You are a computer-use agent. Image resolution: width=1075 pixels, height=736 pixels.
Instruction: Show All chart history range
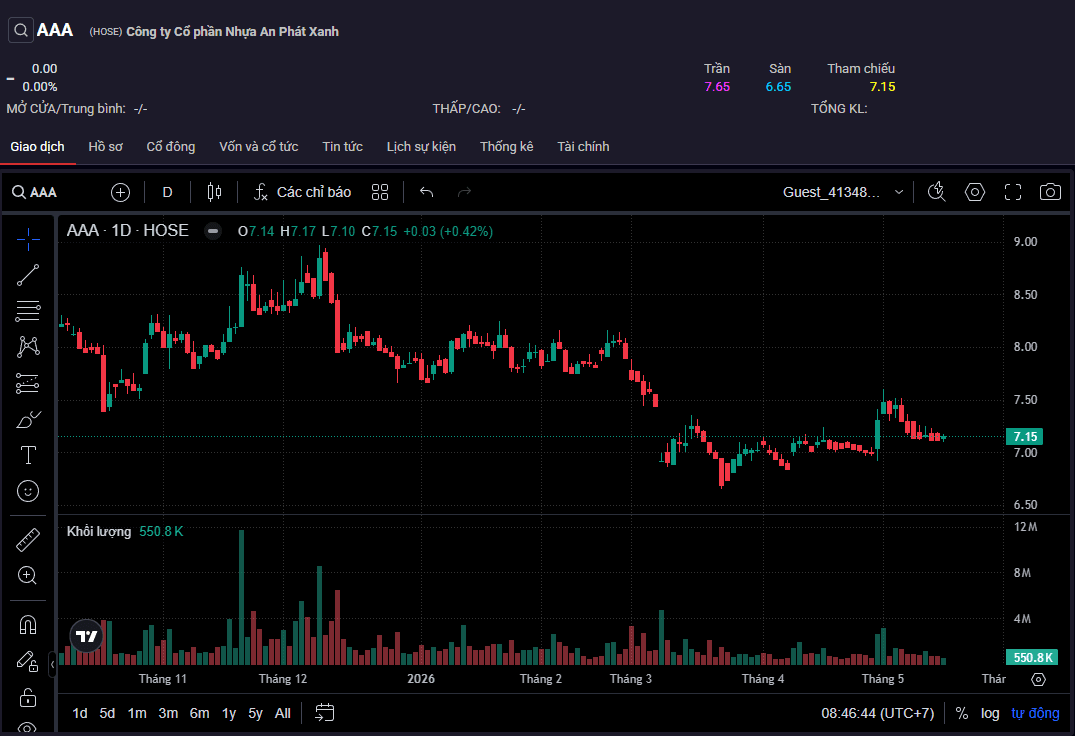click(282, 713)
